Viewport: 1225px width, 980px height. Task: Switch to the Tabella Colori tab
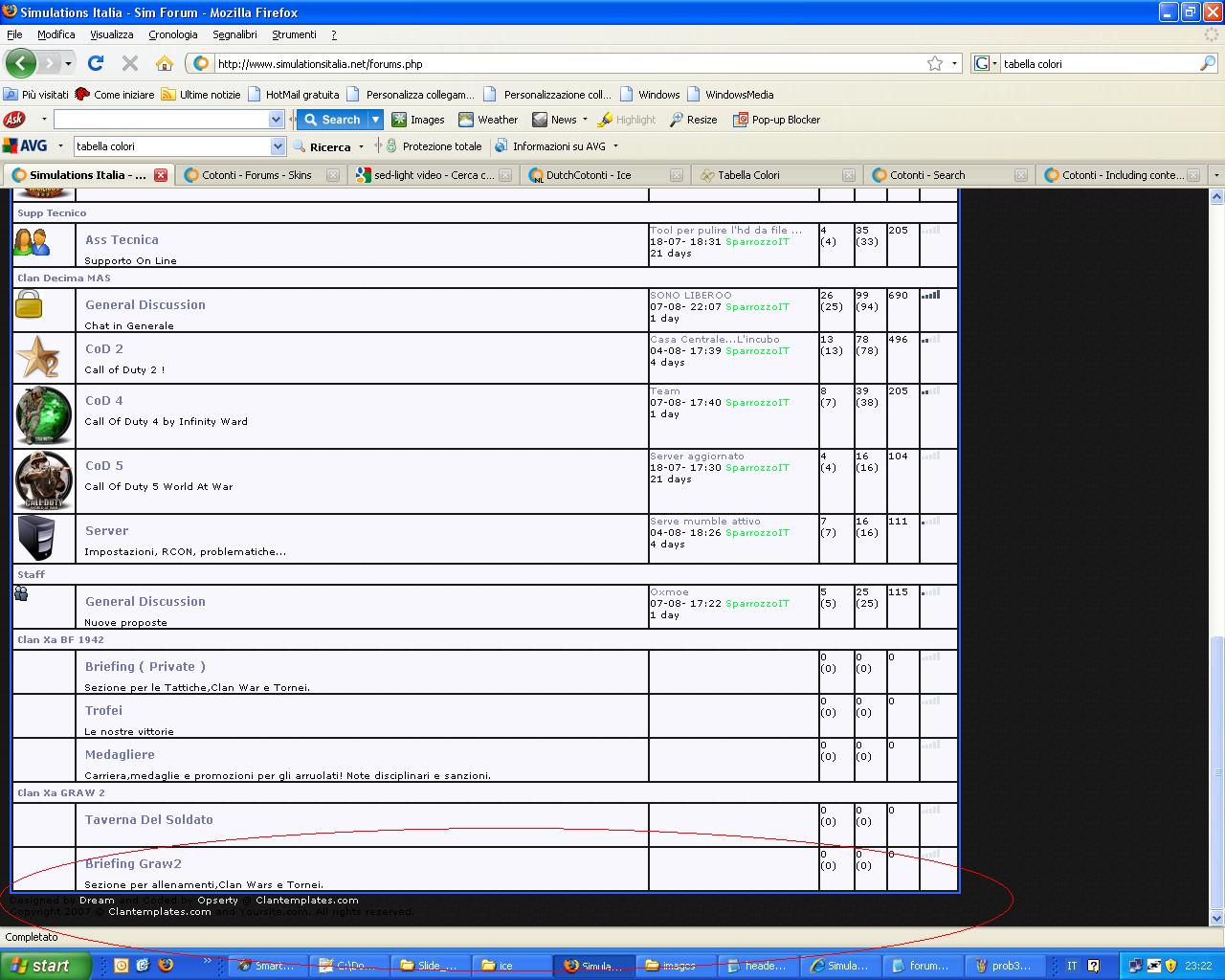748,175
